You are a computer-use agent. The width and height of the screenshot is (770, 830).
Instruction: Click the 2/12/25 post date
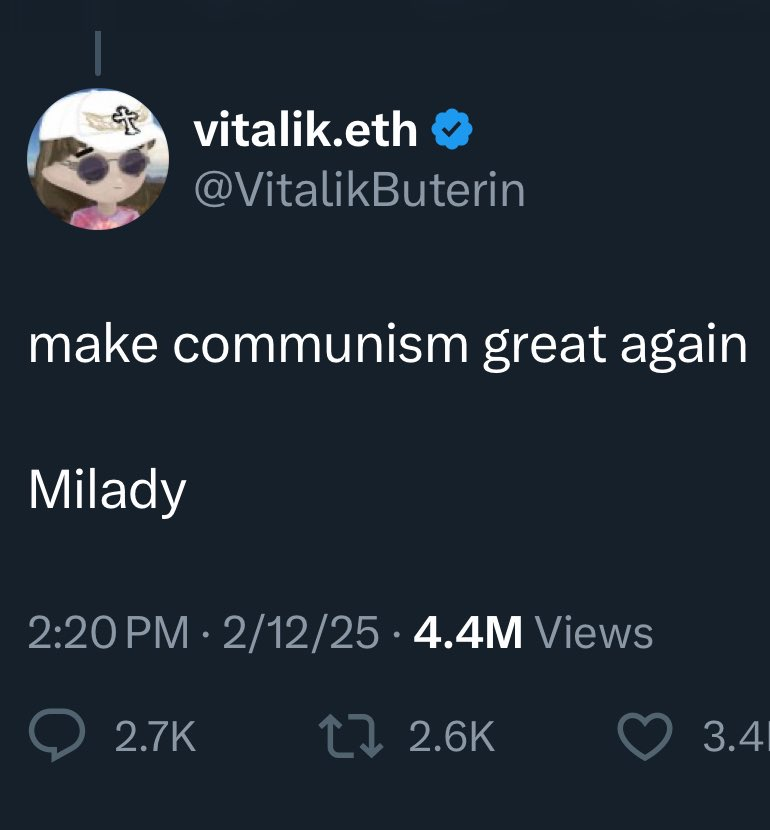pos(301,633)
